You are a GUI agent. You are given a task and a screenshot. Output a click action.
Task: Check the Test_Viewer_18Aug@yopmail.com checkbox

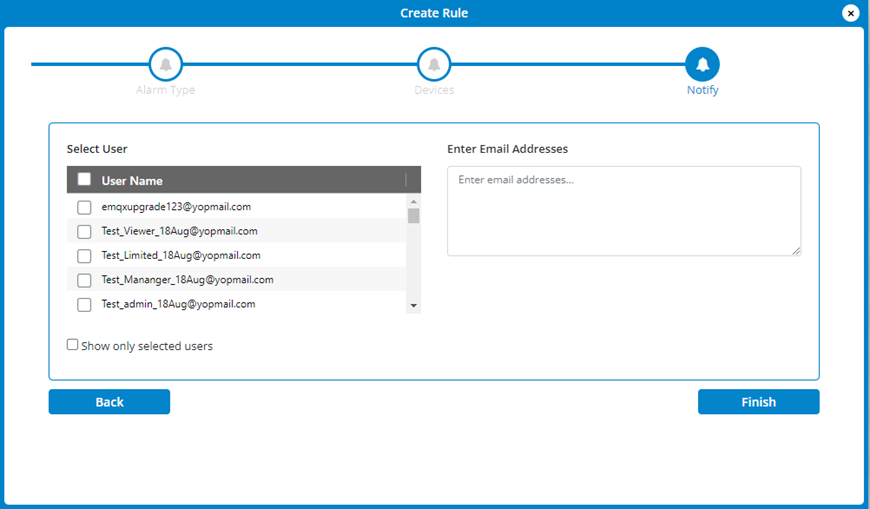(x=84, y=231)
